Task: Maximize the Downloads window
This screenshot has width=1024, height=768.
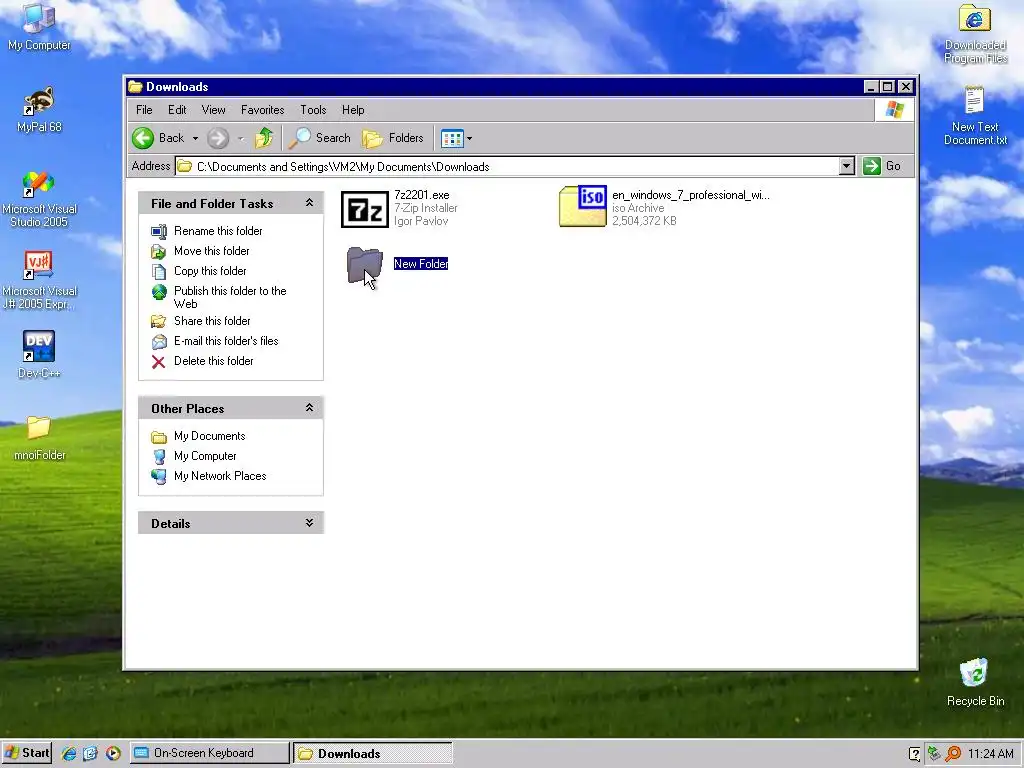Action: click(x=888, y=86)
